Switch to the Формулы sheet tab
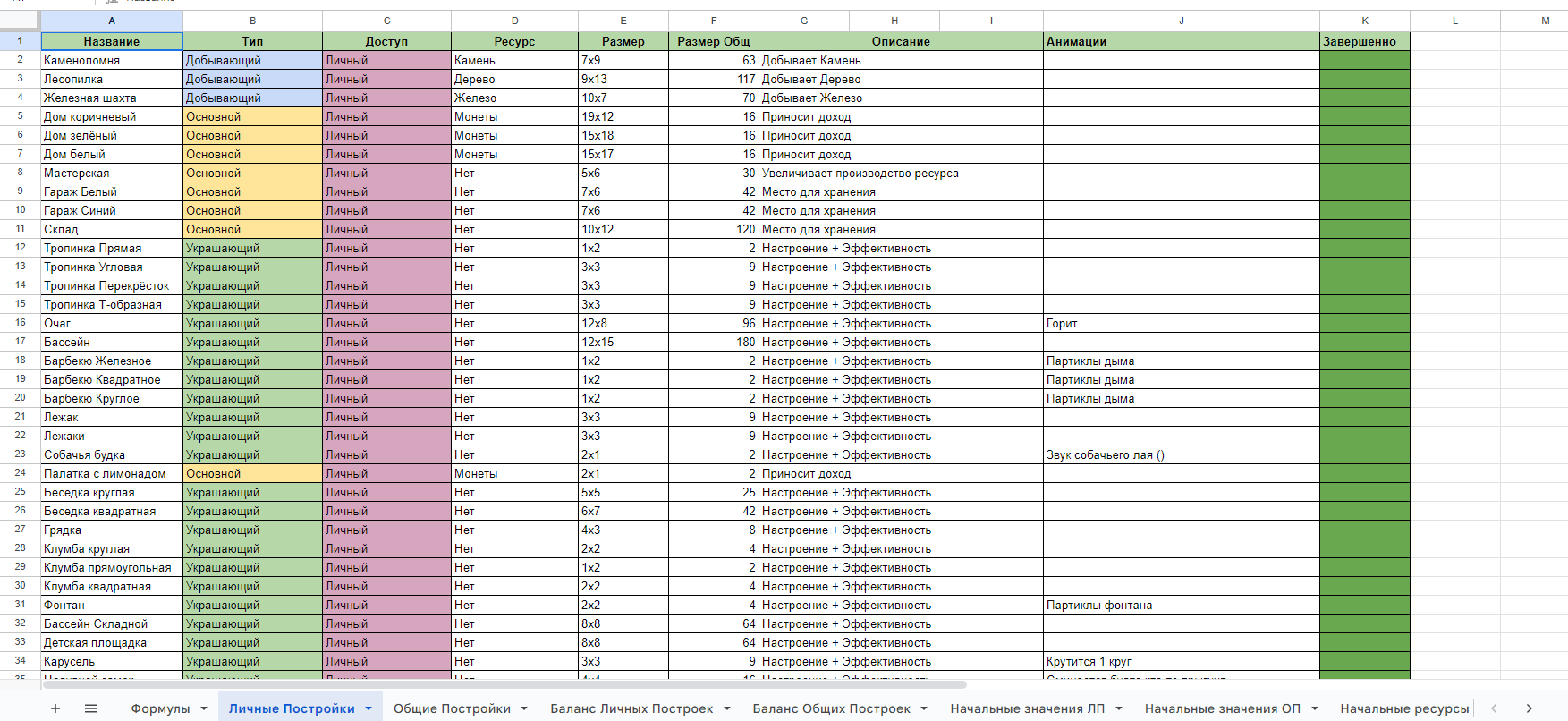 [x=160, y=708]
